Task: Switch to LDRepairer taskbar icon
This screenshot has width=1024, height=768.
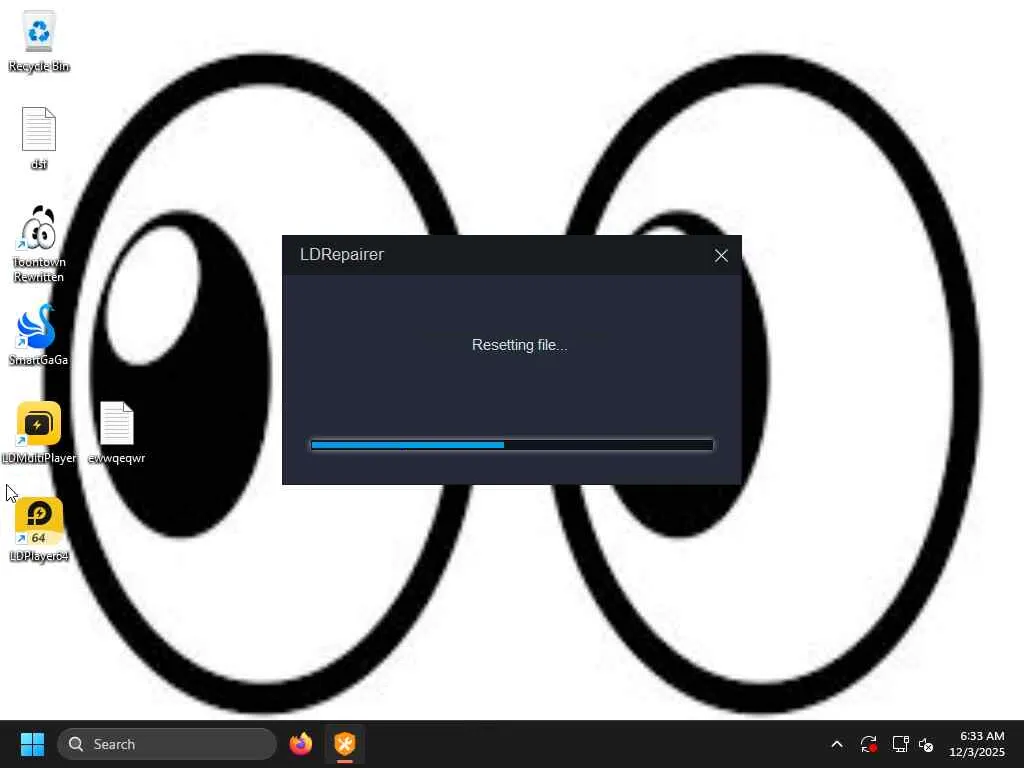Action: pyautogui.click(x=345, y=744)
